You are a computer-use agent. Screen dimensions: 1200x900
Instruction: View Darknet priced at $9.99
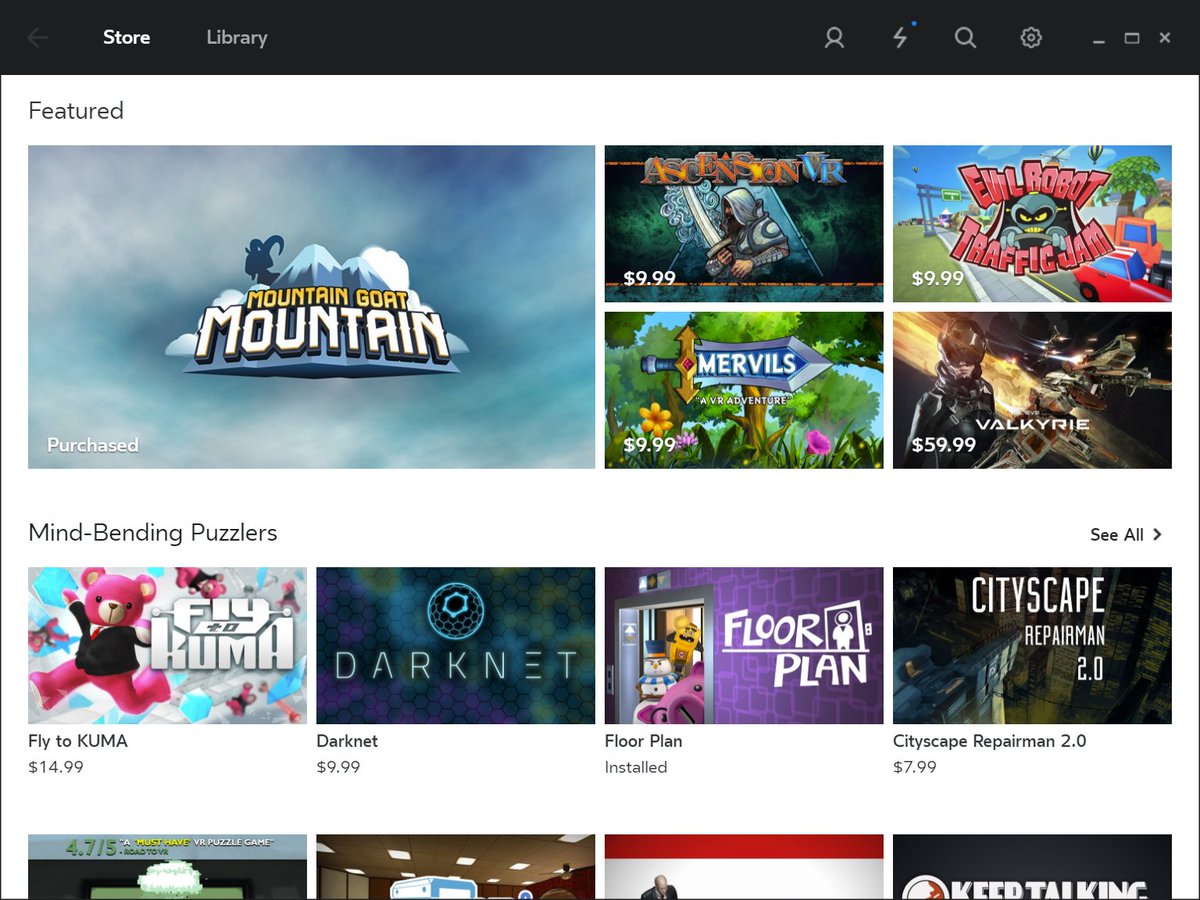455,645
